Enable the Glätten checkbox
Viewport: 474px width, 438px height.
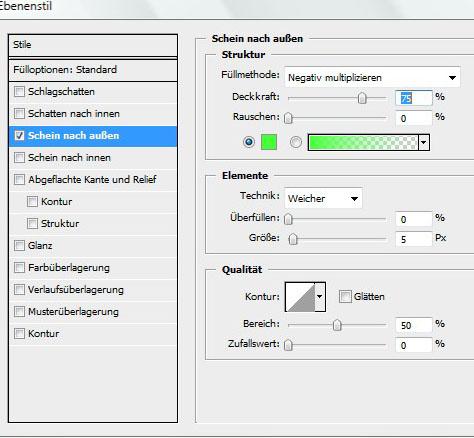[x=345, y=296]
